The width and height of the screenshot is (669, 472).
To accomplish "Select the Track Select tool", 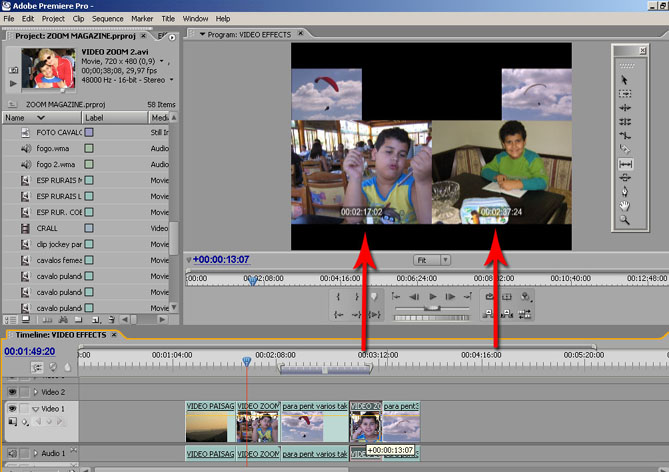I will [625, 93].
